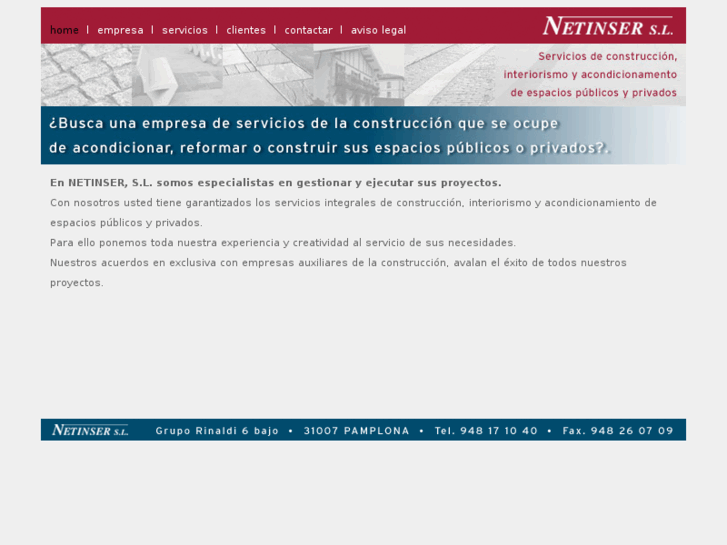Click headline line 'de acondicionar, reformar o construir'
Screen dimensions: 727x545
(x=194, y=148)
